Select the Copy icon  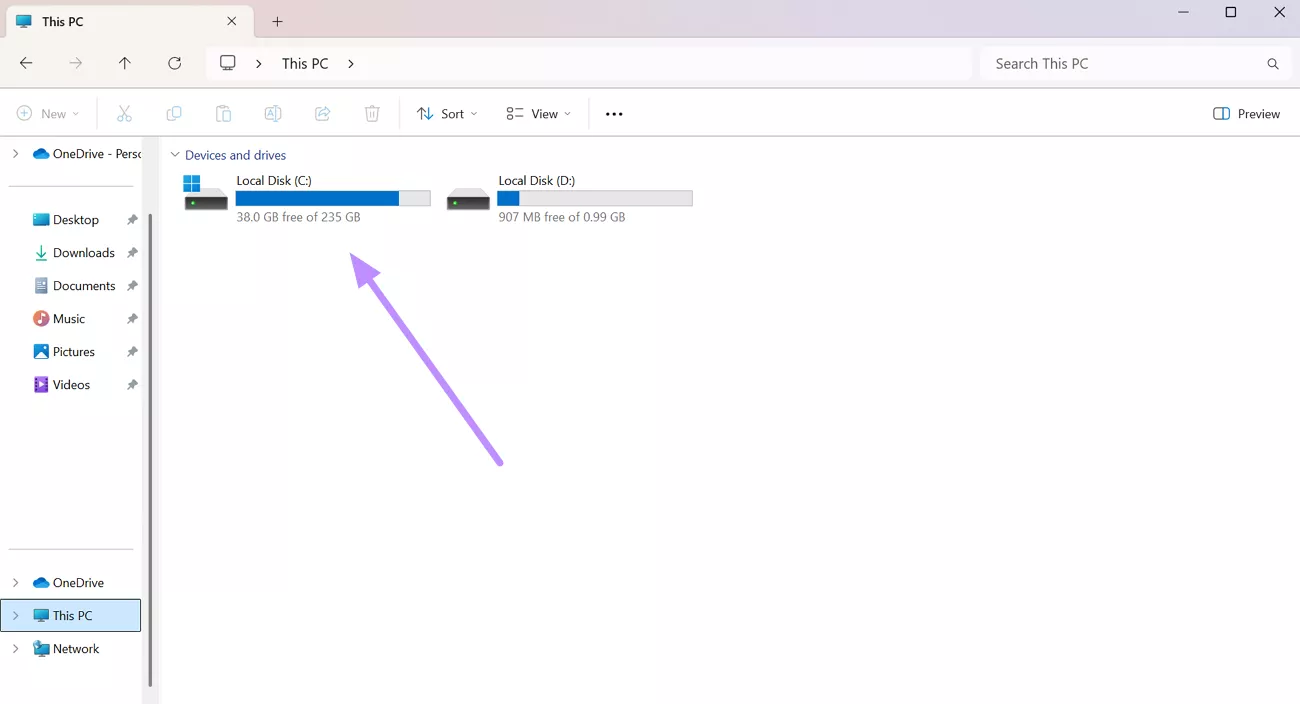tap(174, 113)
